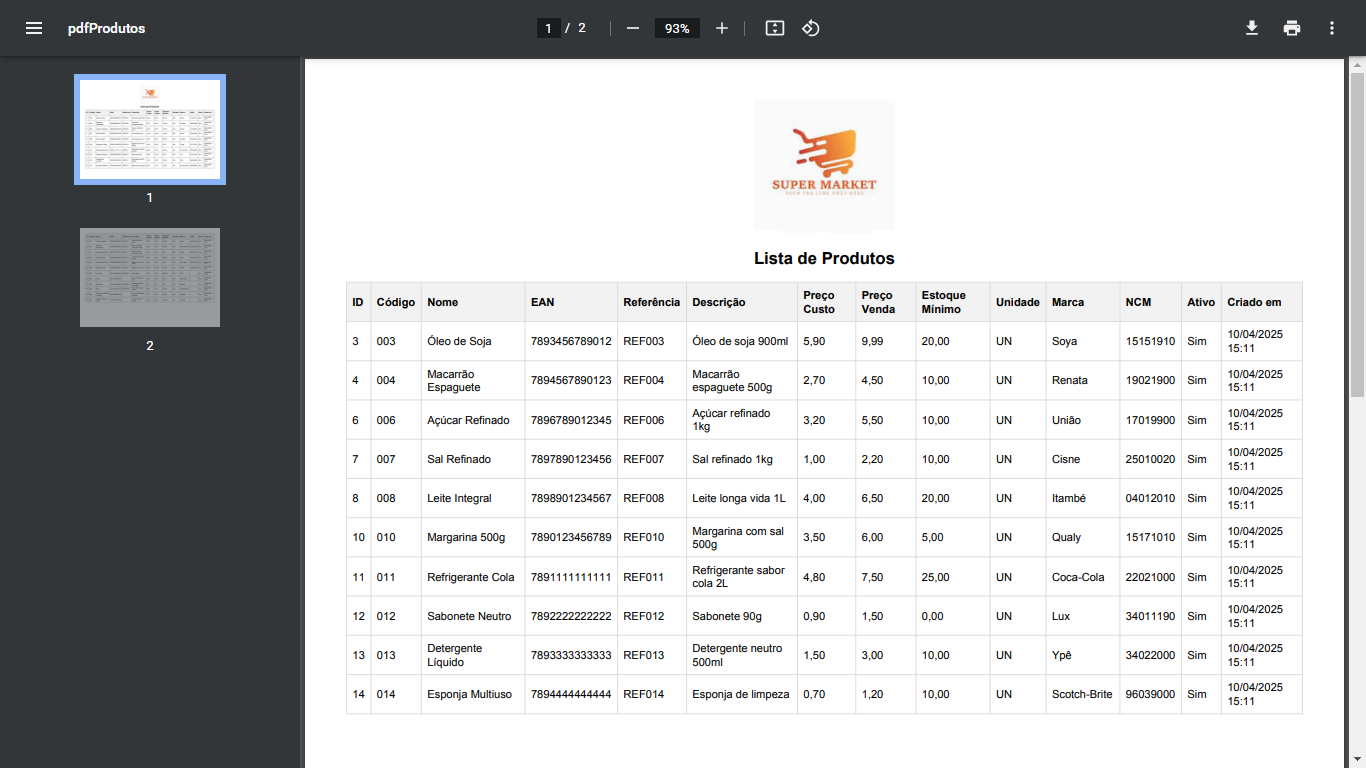Click the Preço Venda column header
The image size is (1366, 768).
point(877,302)
